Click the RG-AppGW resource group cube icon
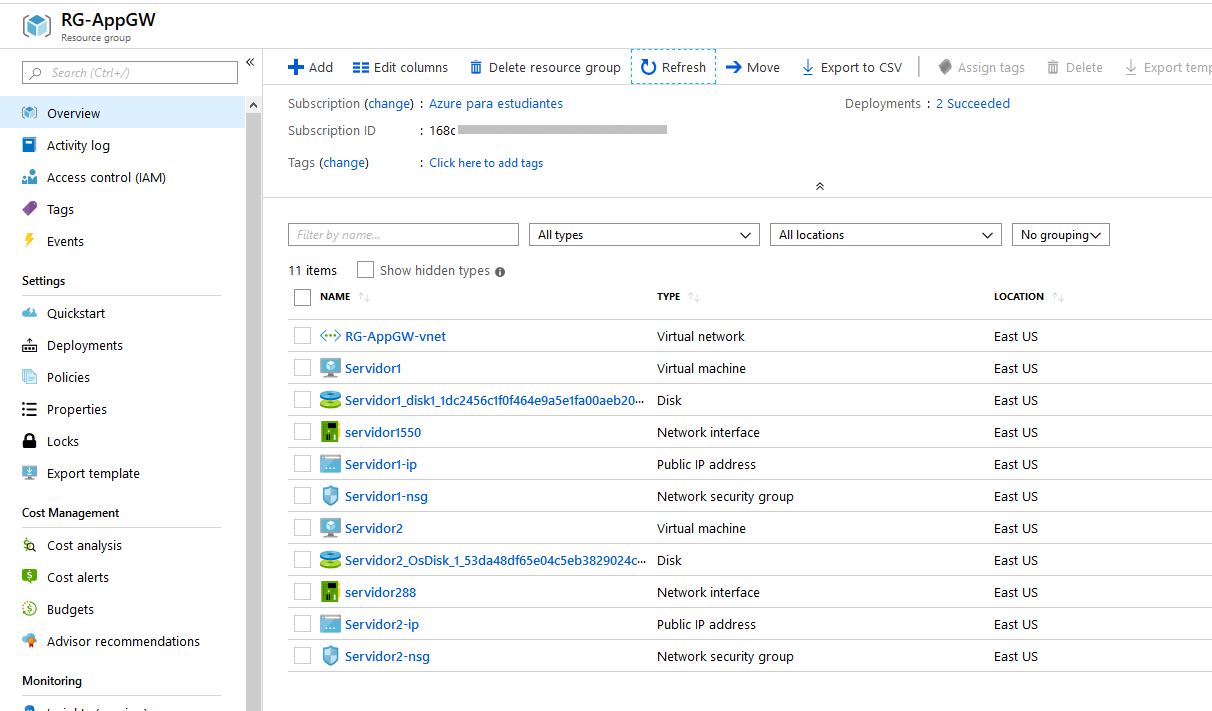This screenshot has height=711, width=1212. point(37,26)
